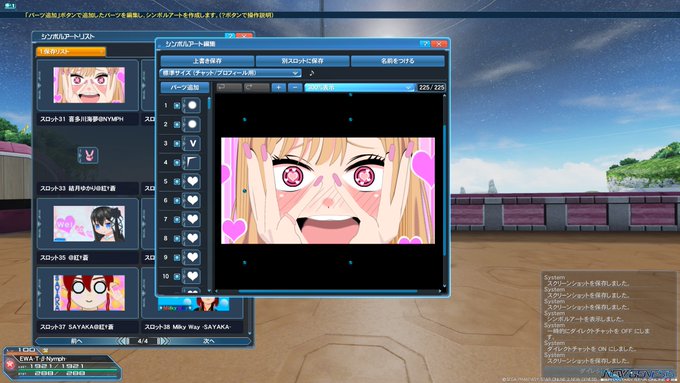Click the スロット33 結月ゆかり label
680x383 pixels.
pos(78,188)
